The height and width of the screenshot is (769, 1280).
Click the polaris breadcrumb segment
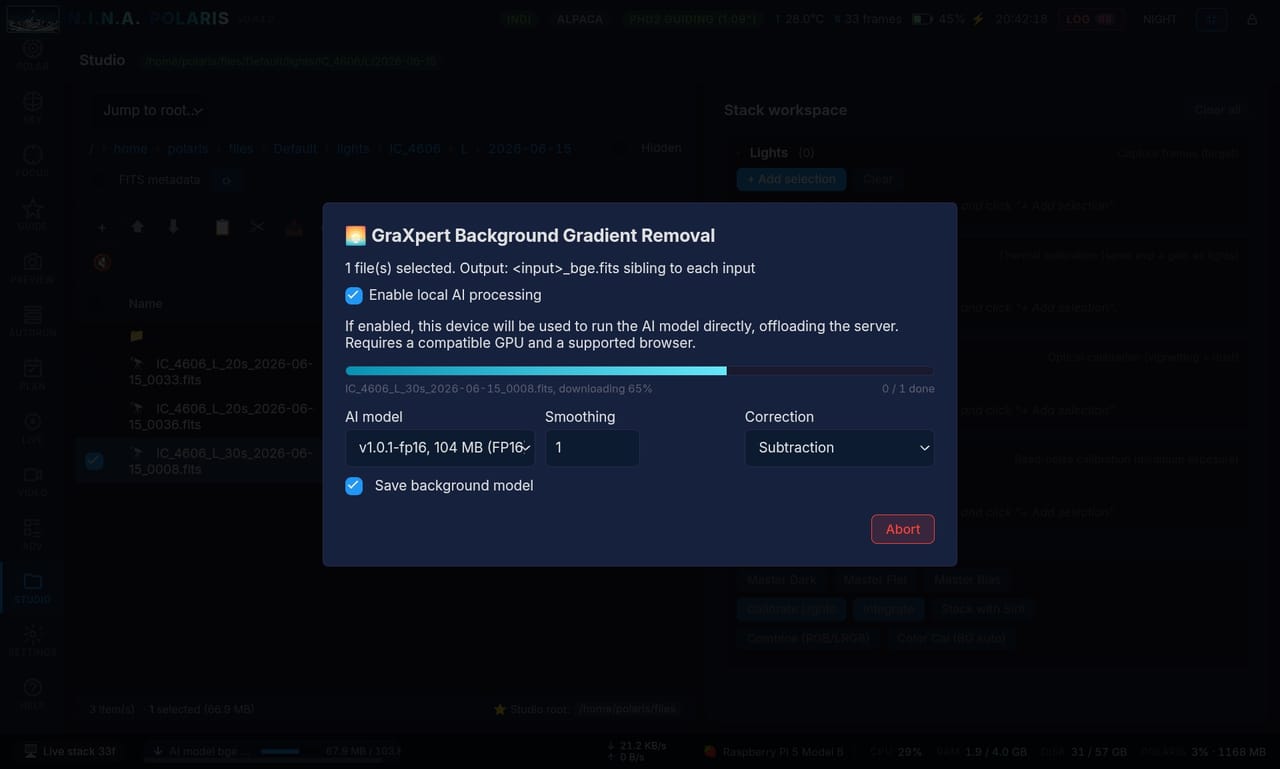pos(188,148)
